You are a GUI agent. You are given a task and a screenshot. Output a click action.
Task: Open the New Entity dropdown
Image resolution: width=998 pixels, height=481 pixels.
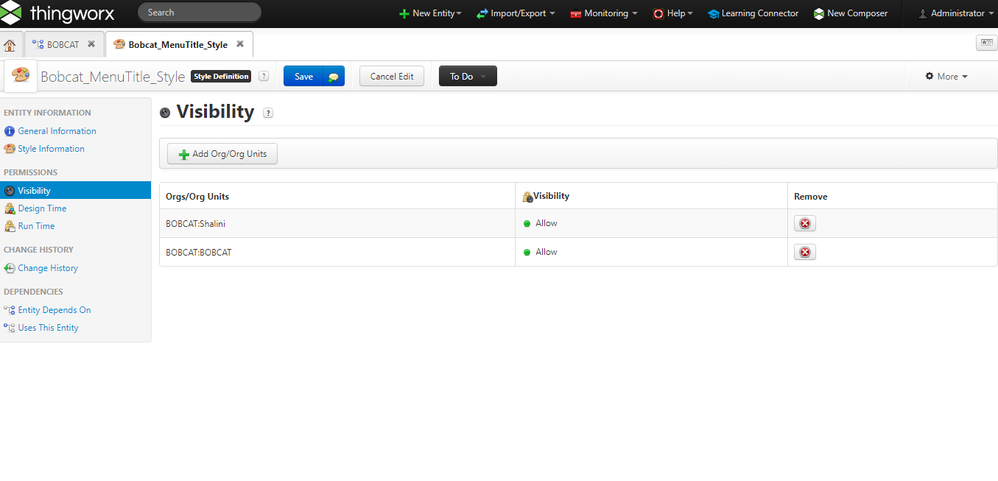click(x=430, y=14)
